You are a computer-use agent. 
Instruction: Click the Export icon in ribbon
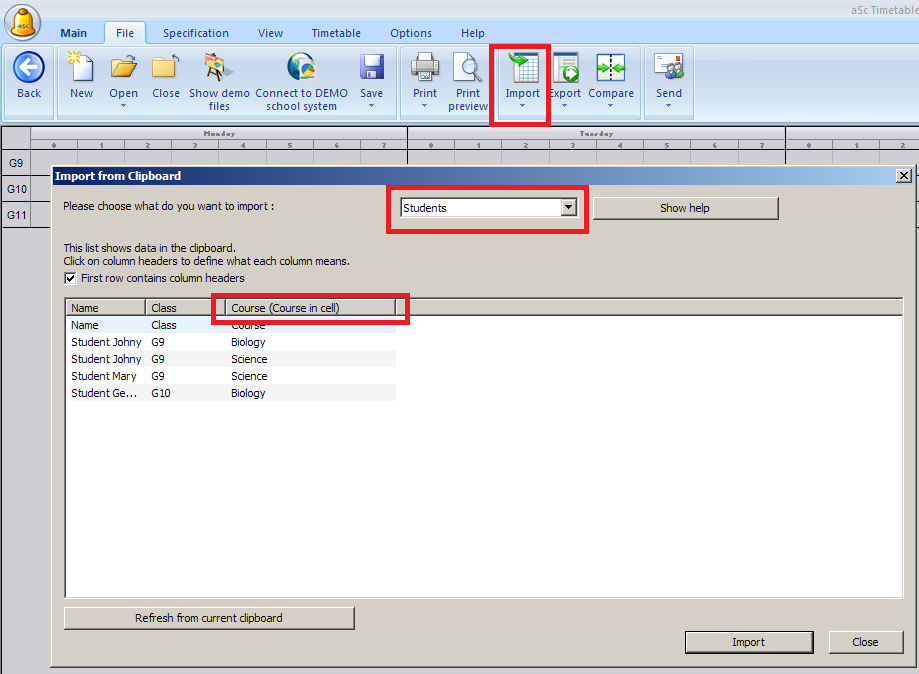566,68
